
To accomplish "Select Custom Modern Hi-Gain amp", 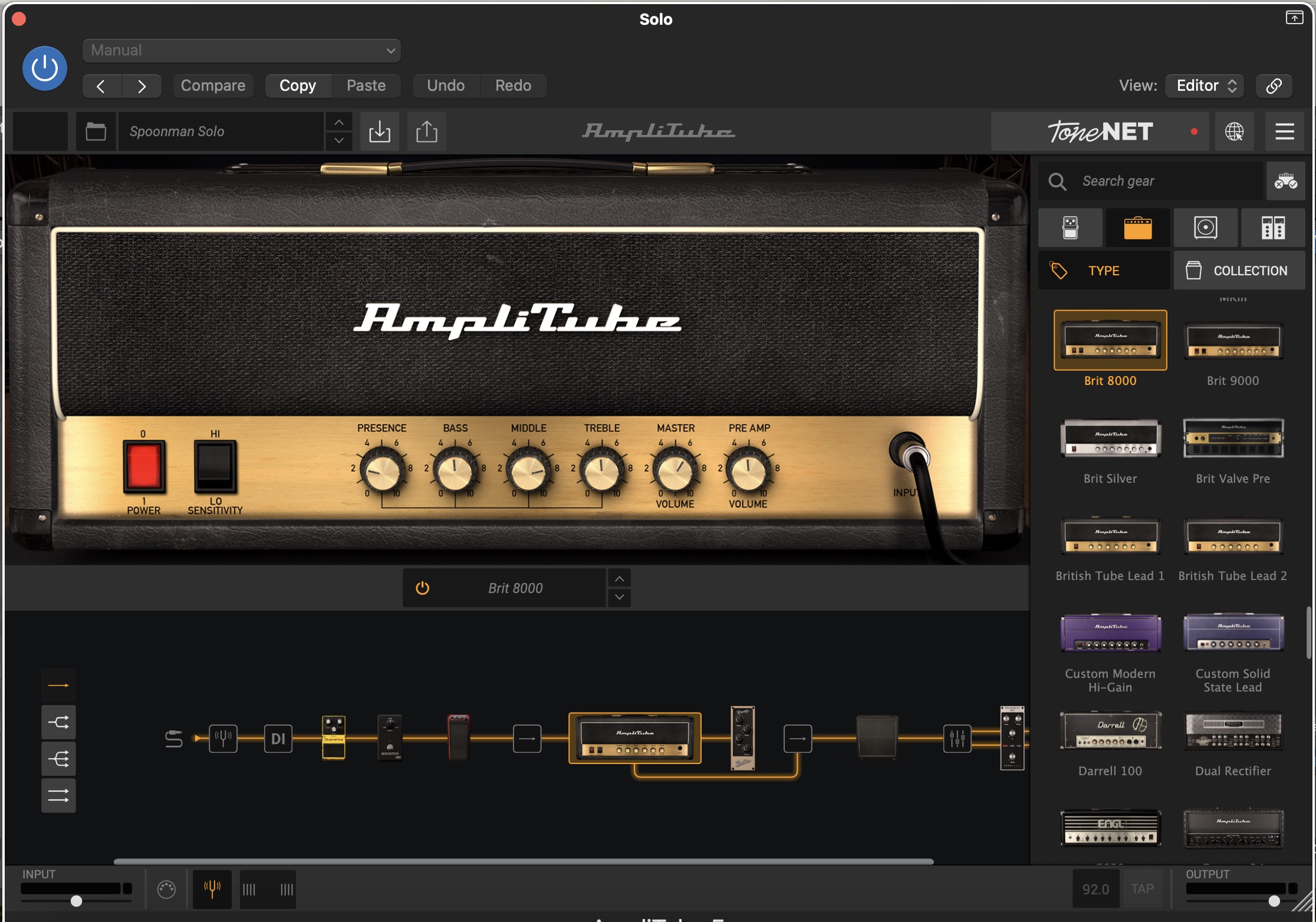I will (1110, 633).
